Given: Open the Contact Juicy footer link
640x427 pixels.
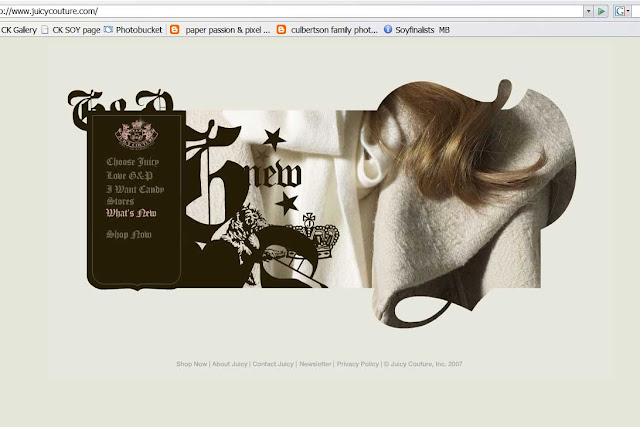Looking at the screenshot, I should point(273,364).
